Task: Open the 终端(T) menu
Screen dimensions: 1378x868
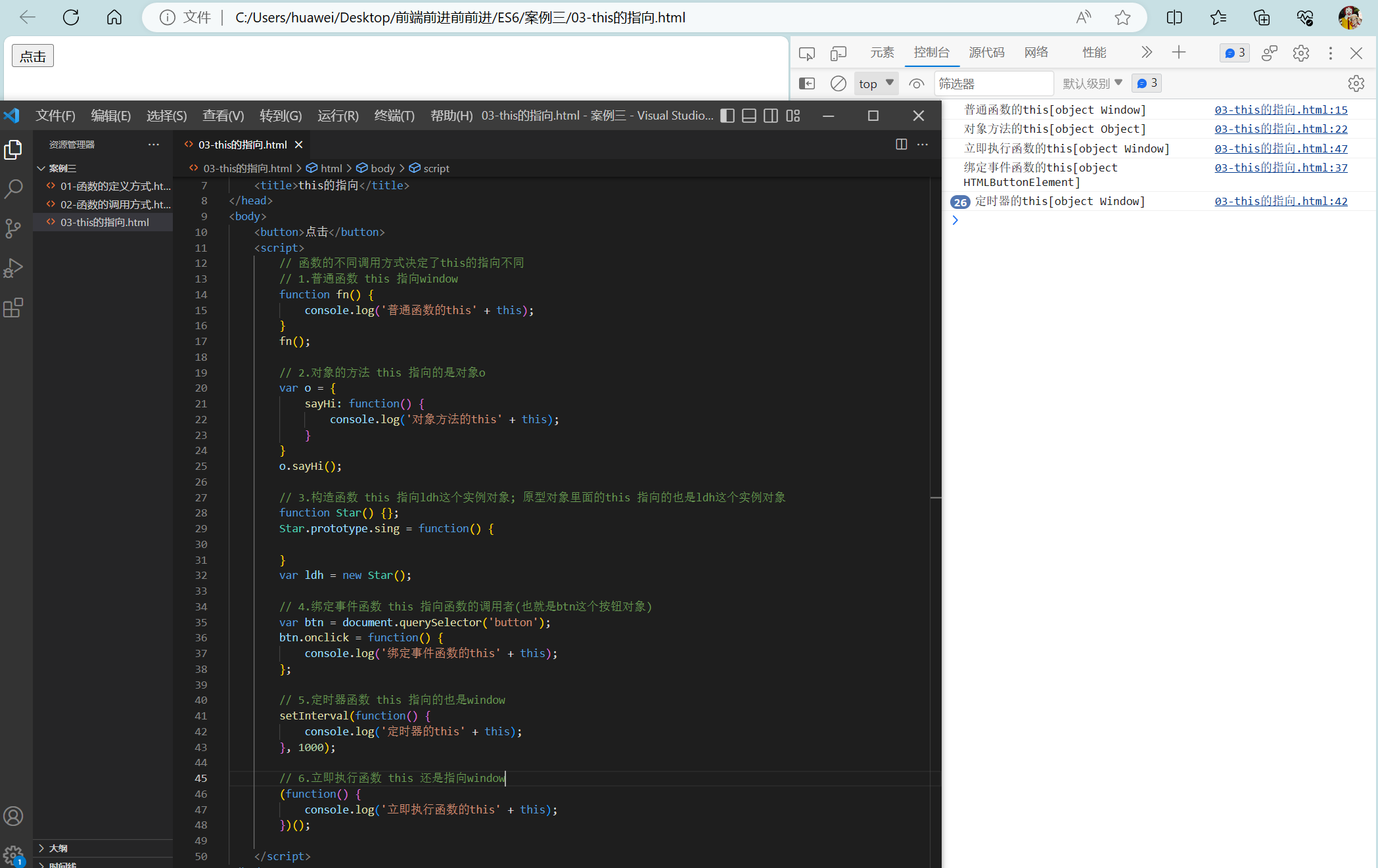Action: [394, 116]
